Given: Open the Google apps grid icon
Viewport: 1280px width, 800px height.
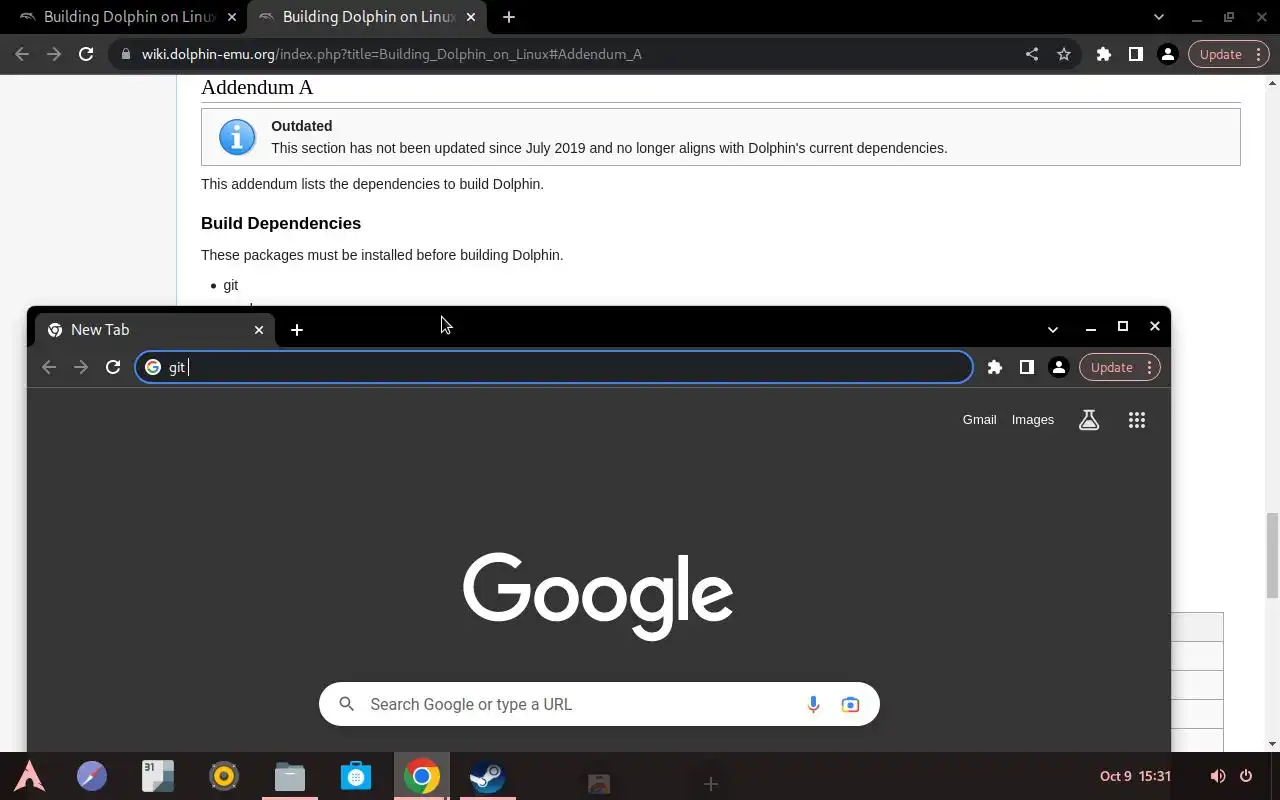Looking at the screenshot, I should (1137, 420).
